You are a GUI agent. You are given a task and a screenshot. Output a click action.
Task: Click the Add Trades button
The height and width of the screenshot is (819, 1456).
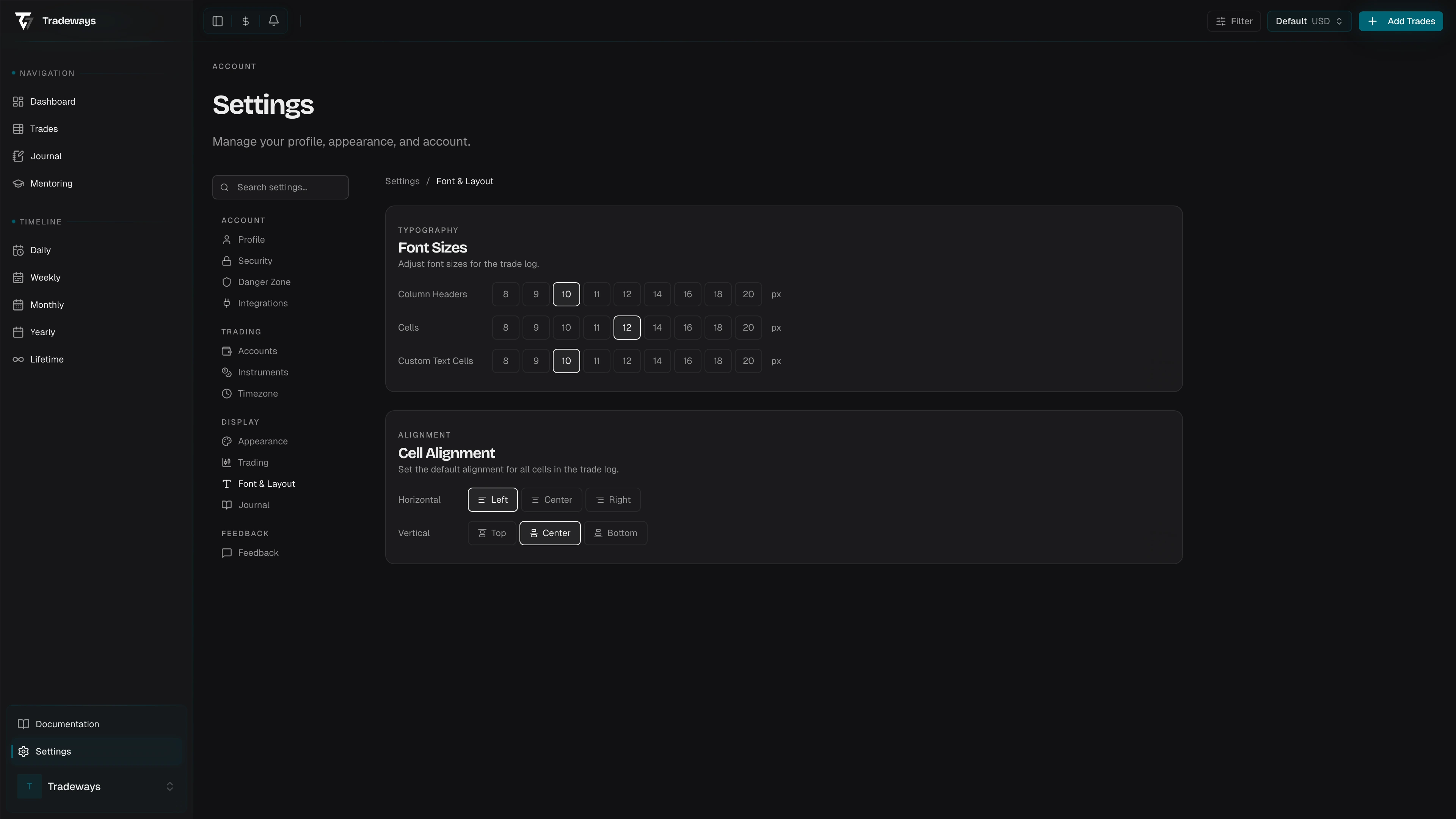(1401, 21)
